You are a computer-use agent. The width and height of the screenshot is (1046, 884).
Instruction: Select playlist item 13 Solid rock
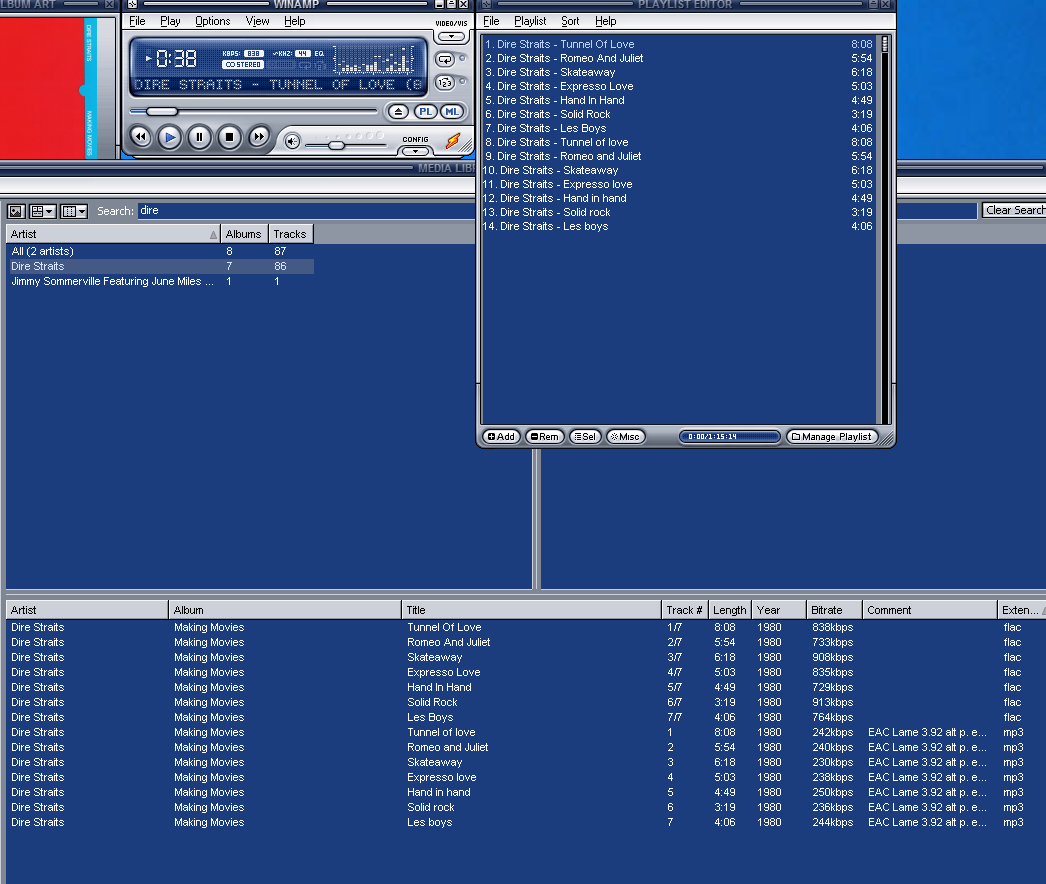(678, 212)
